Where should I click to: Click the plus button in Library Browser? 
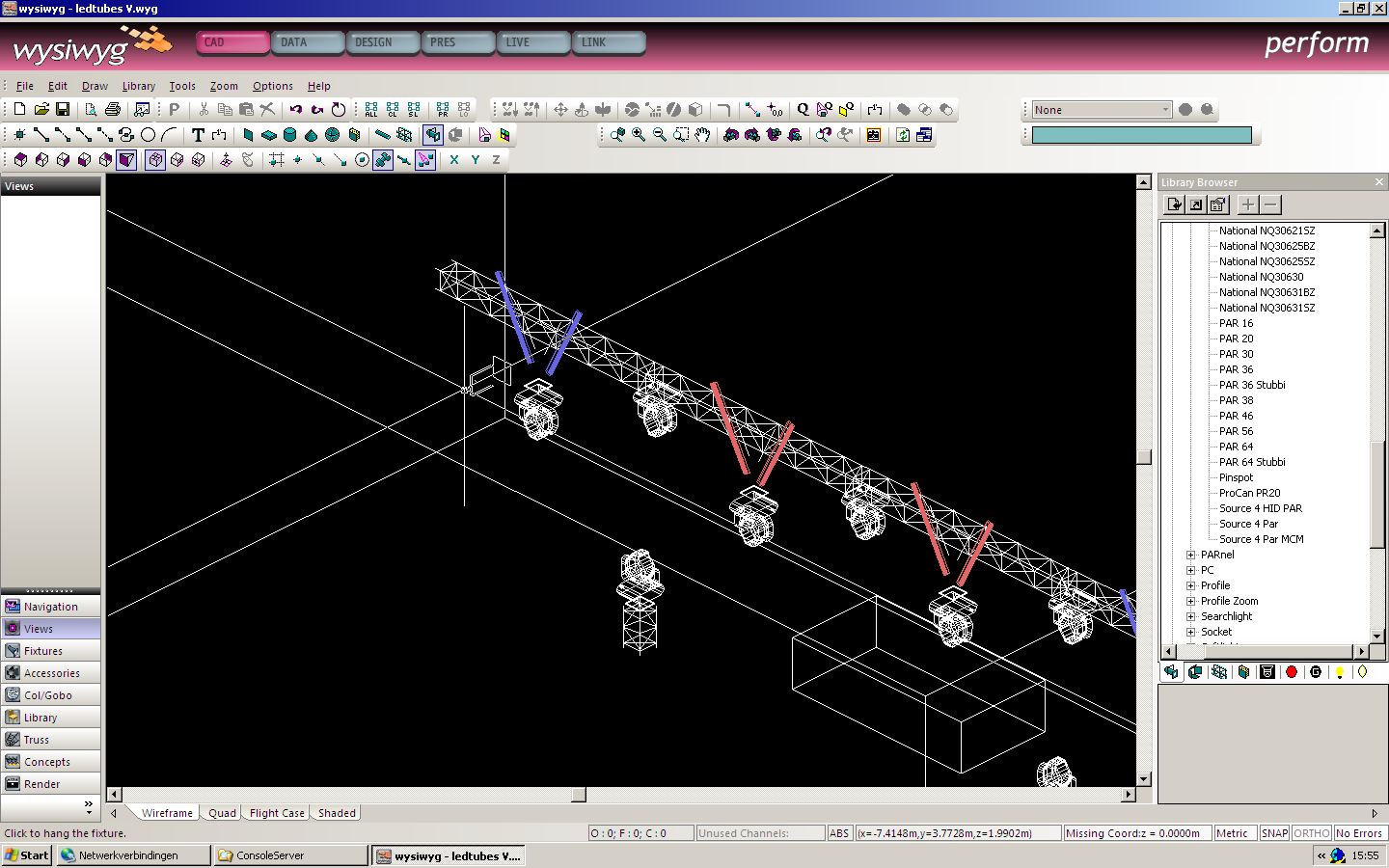coord(1248,204)
